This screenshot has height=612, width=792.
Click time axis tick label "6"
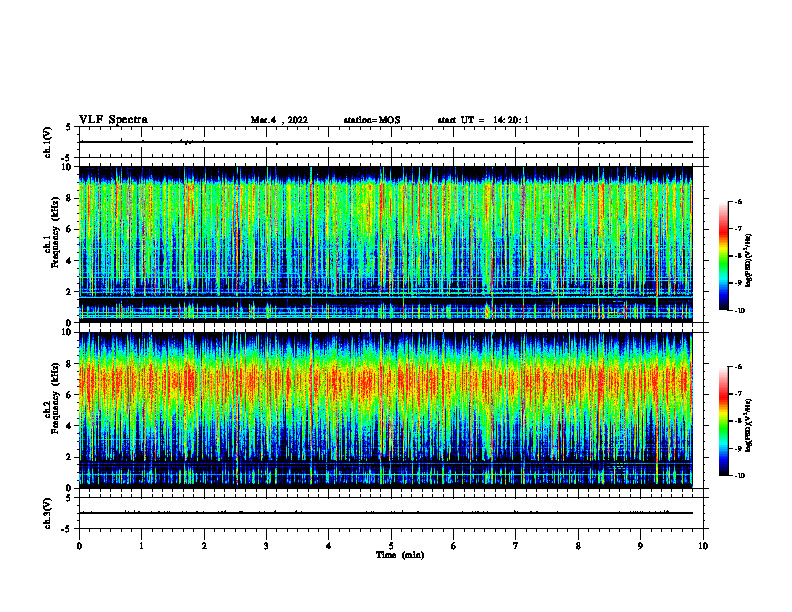click(x=454, y=546)
